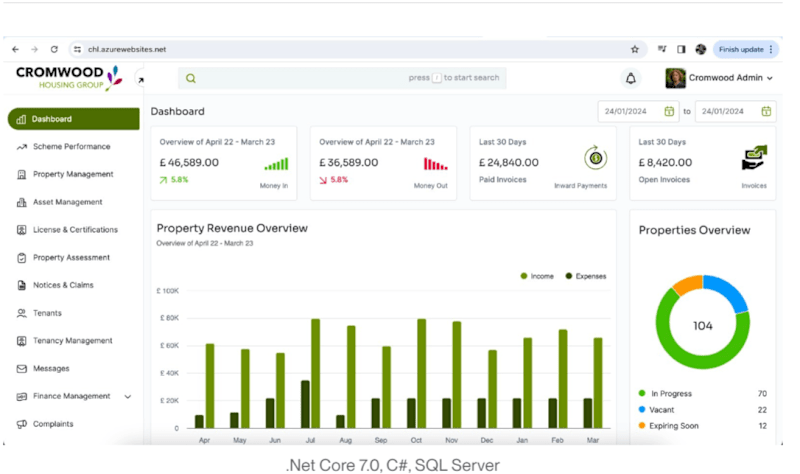Screen dimensions: 800x474
Task: Click the Complaints megaphone icon
Action: tap(21, 424)
